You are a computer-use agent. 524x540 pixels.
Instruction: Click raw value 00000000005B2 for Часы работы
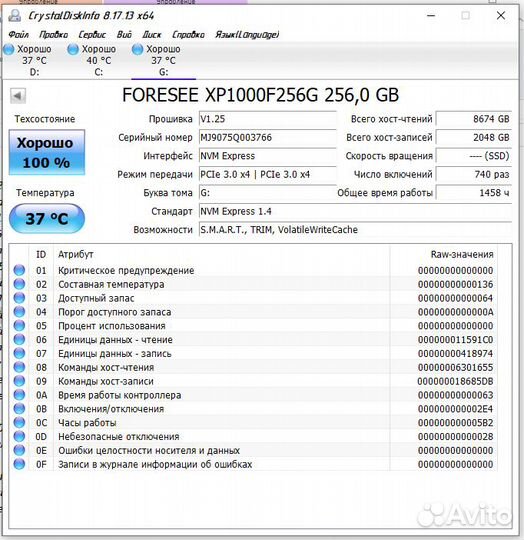click(x=455, y=423)
